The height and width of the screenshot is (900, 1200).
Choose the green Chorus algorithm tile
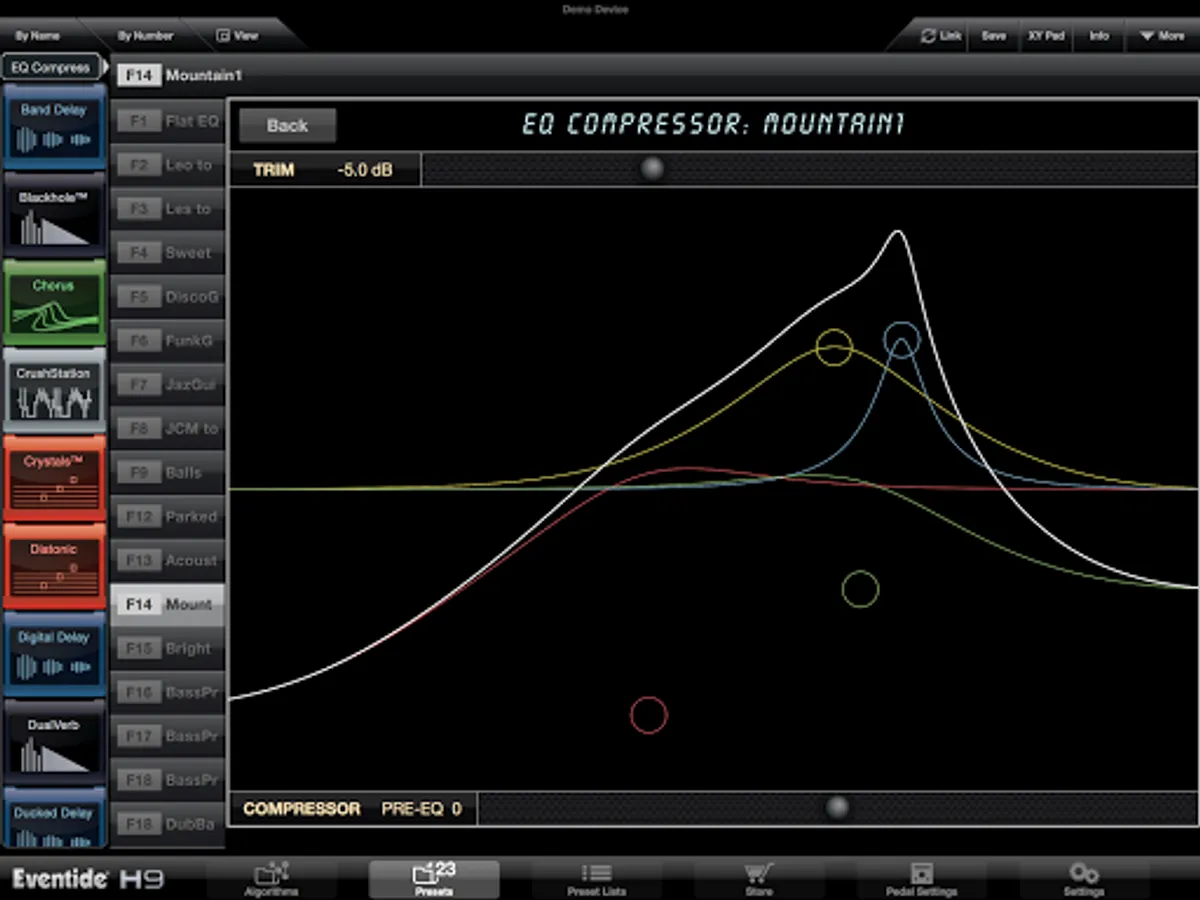tap(54, 303)
